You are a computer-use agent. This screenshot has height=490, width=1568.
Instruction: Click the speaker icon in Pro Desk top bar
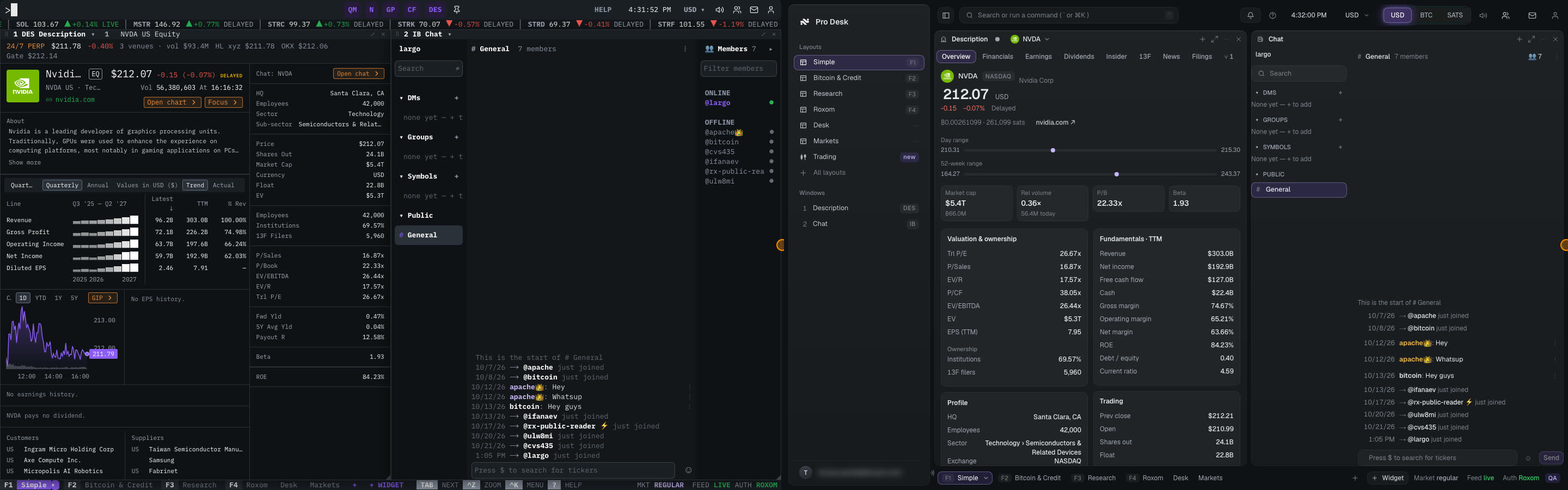pos(1484,15)
